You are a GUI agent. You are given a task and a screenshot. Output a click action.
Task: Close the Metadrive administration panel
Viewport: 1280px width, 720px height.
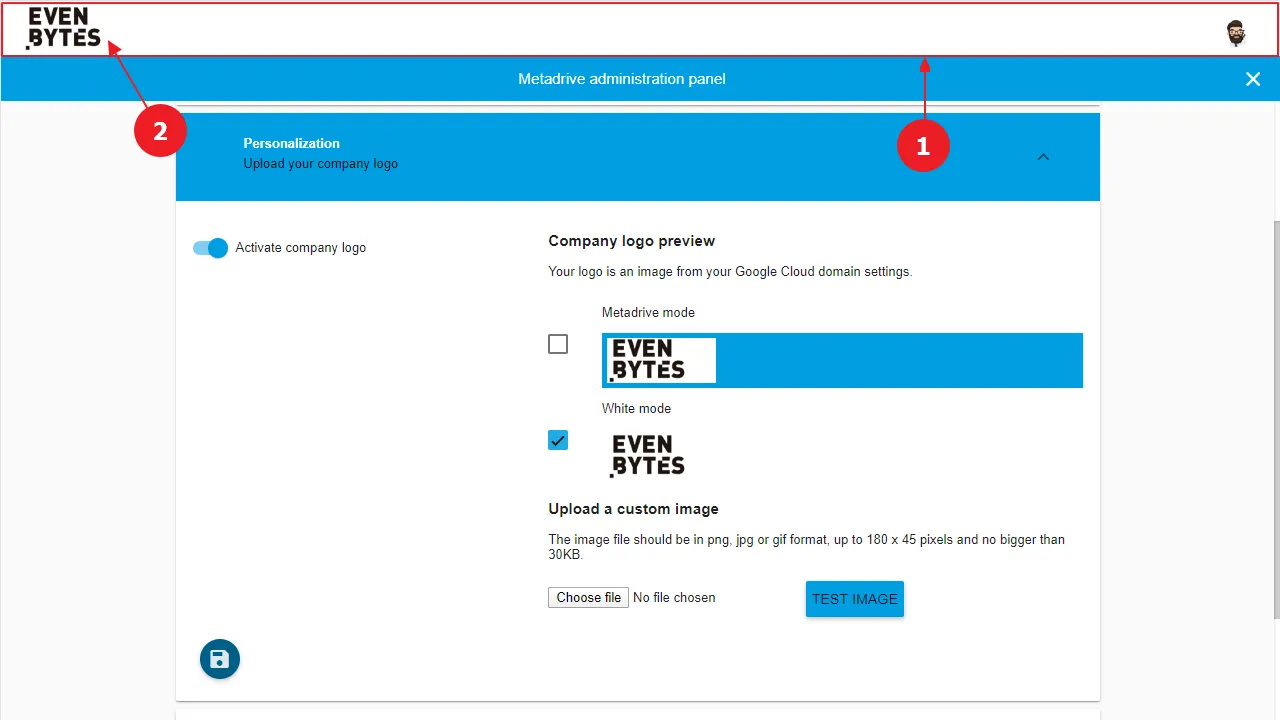tap(1253, 79)
